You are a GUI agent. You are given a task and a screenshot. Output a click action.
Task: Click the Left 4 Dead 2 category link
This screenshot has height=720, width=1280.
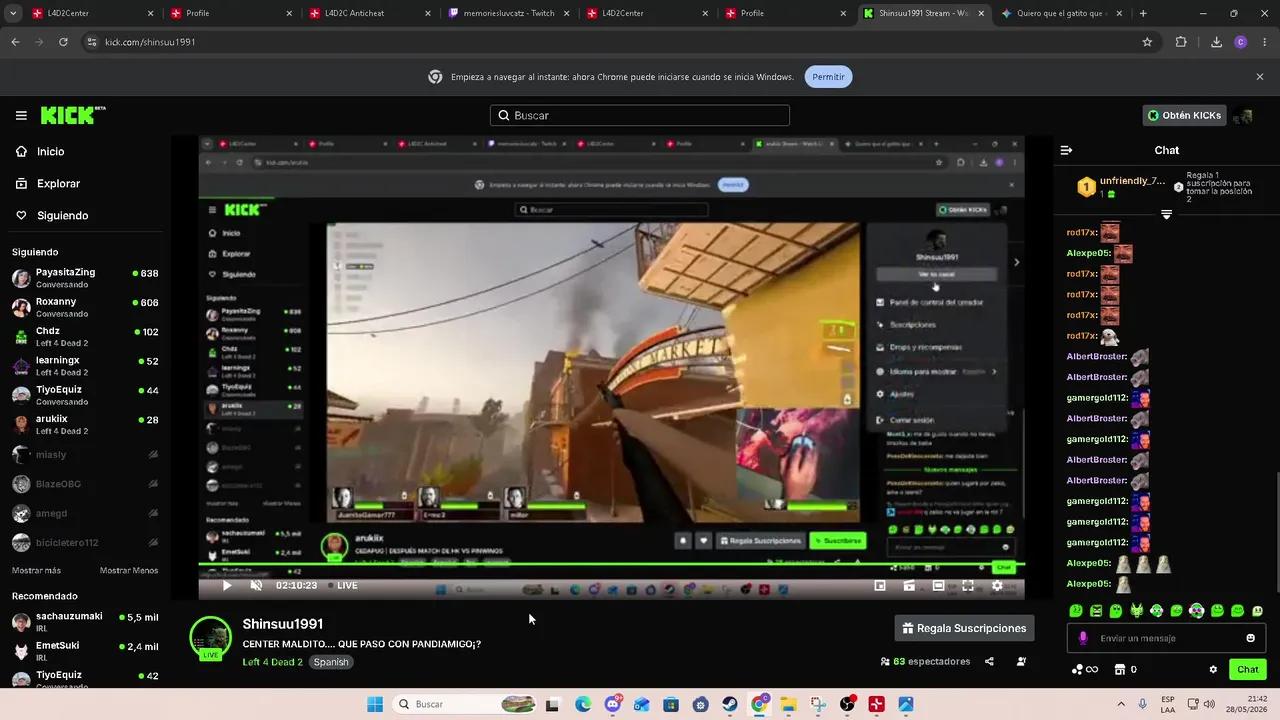272,662
